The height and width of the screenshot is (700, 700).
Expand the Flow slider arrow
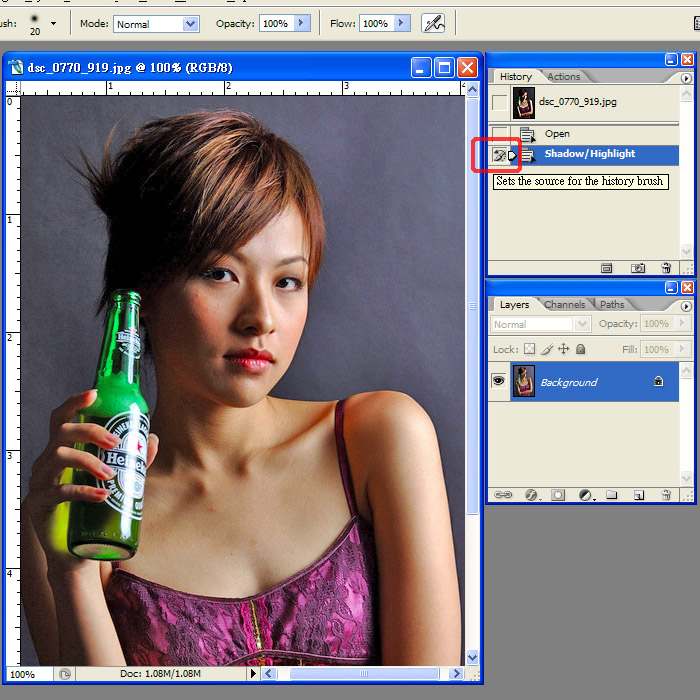pos(402,23)
